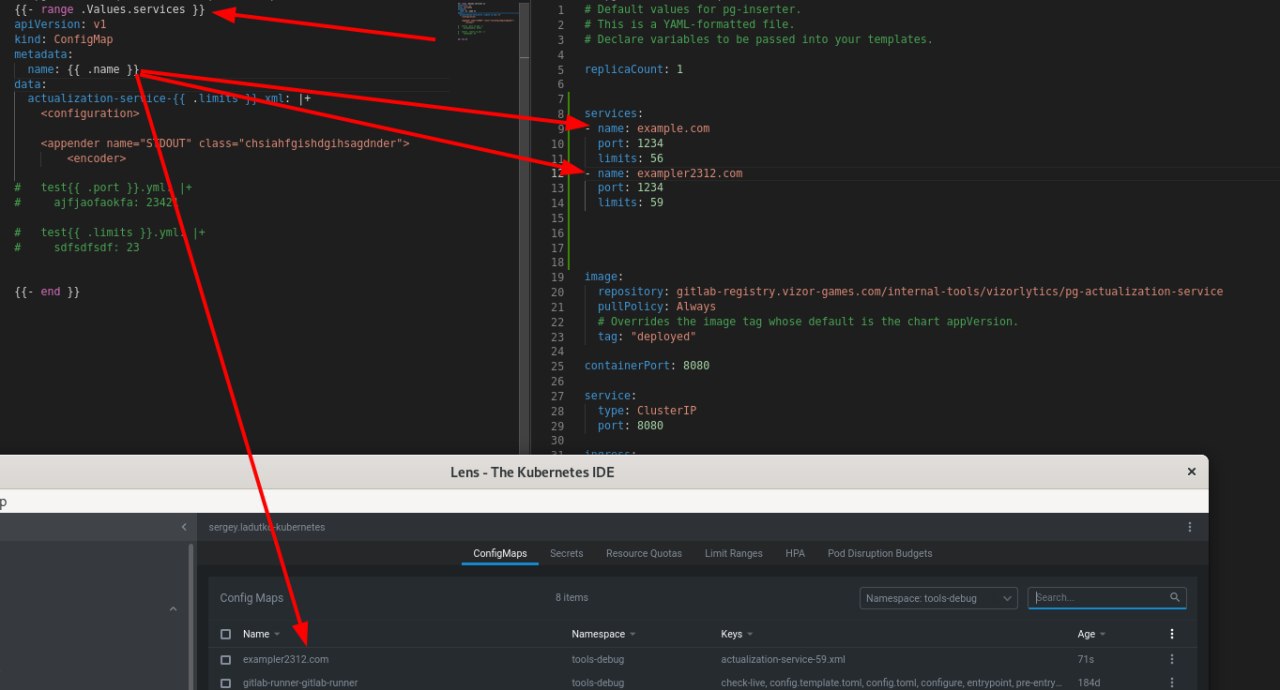Collapse the sidebar section with the up chevron

point(172,609)
